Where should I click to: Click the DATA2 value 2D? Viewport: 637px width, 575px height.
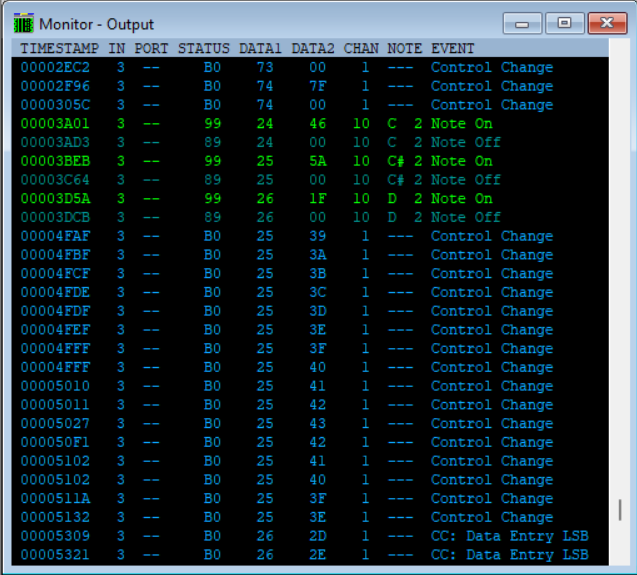tap(317, 536)
